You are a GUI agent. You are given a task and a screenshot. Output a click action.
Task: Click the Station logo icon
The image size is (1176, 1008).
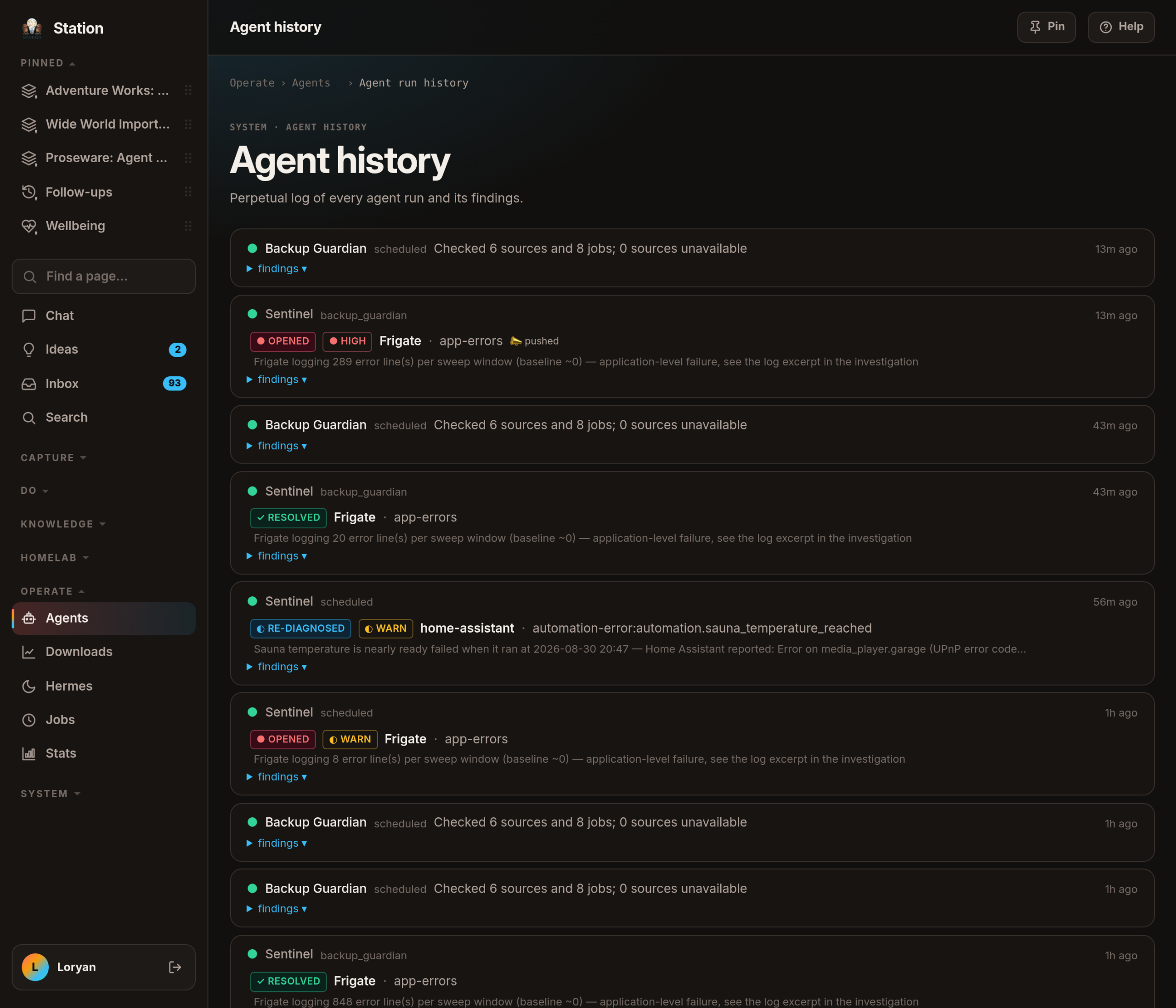(32, 28)
